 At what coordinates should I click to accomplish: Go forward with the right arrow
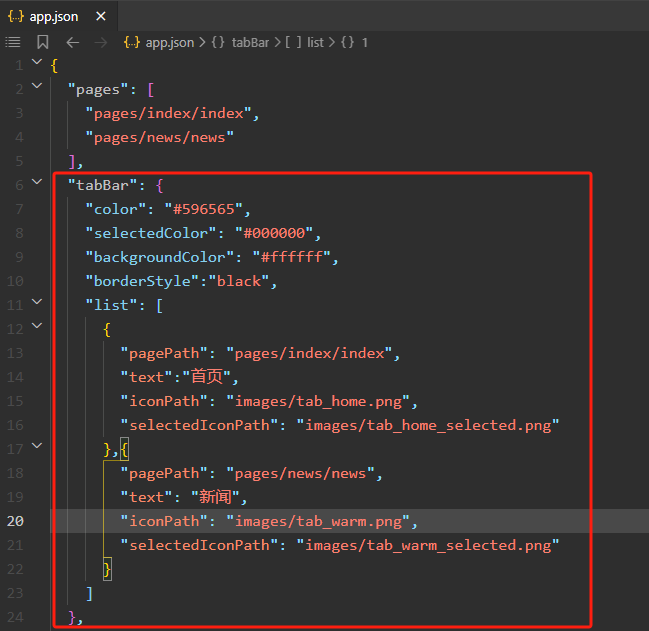click(x=101, y=42)
